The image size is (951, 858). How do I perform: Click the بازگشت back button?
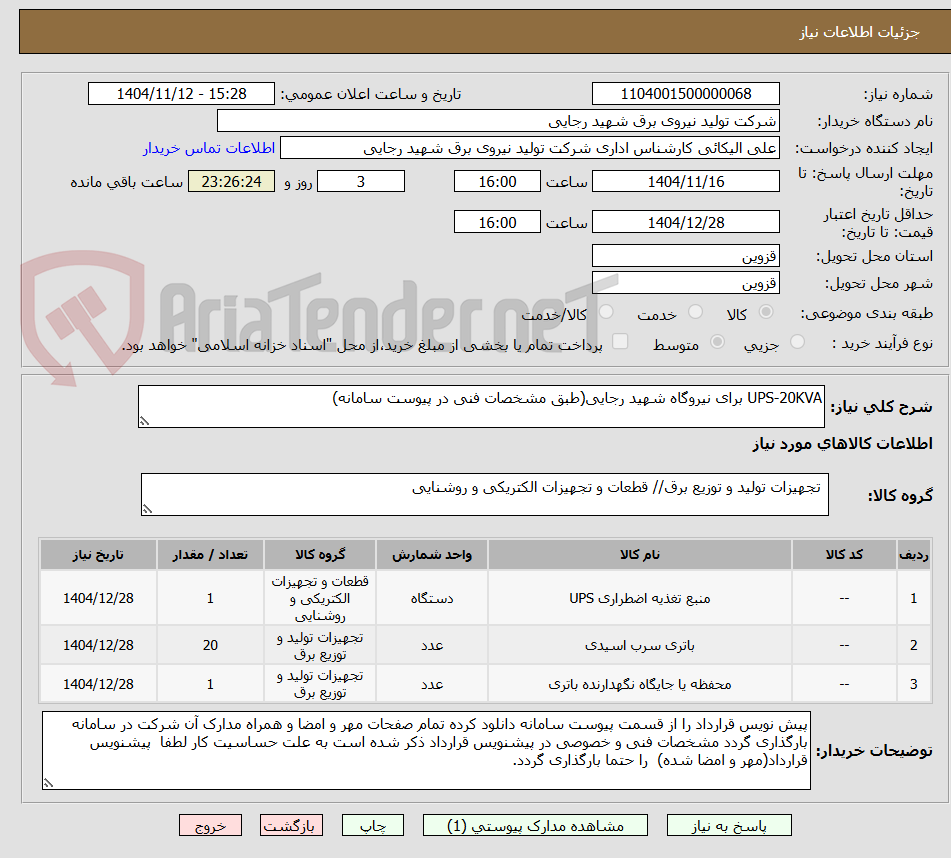[x=291, y=826]
